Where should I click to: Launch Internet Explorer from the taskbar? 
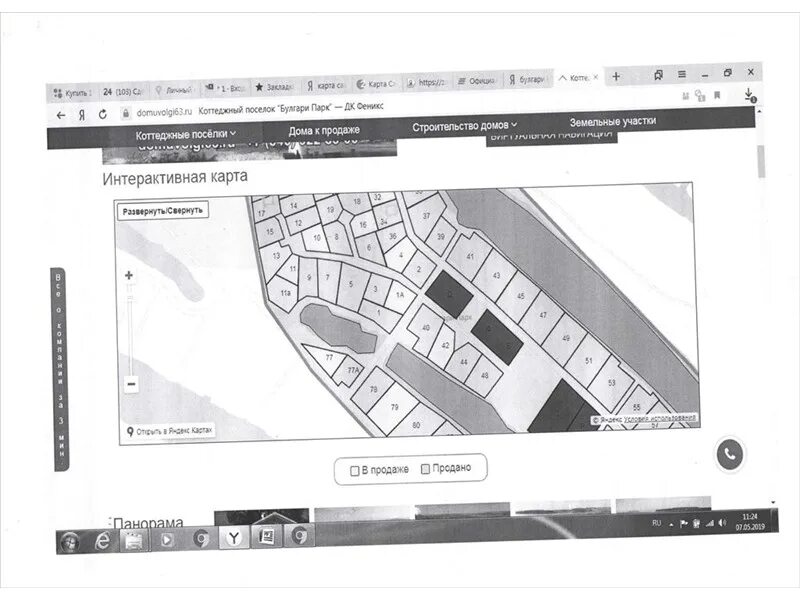pyautogui.click(x=103, y=541)
